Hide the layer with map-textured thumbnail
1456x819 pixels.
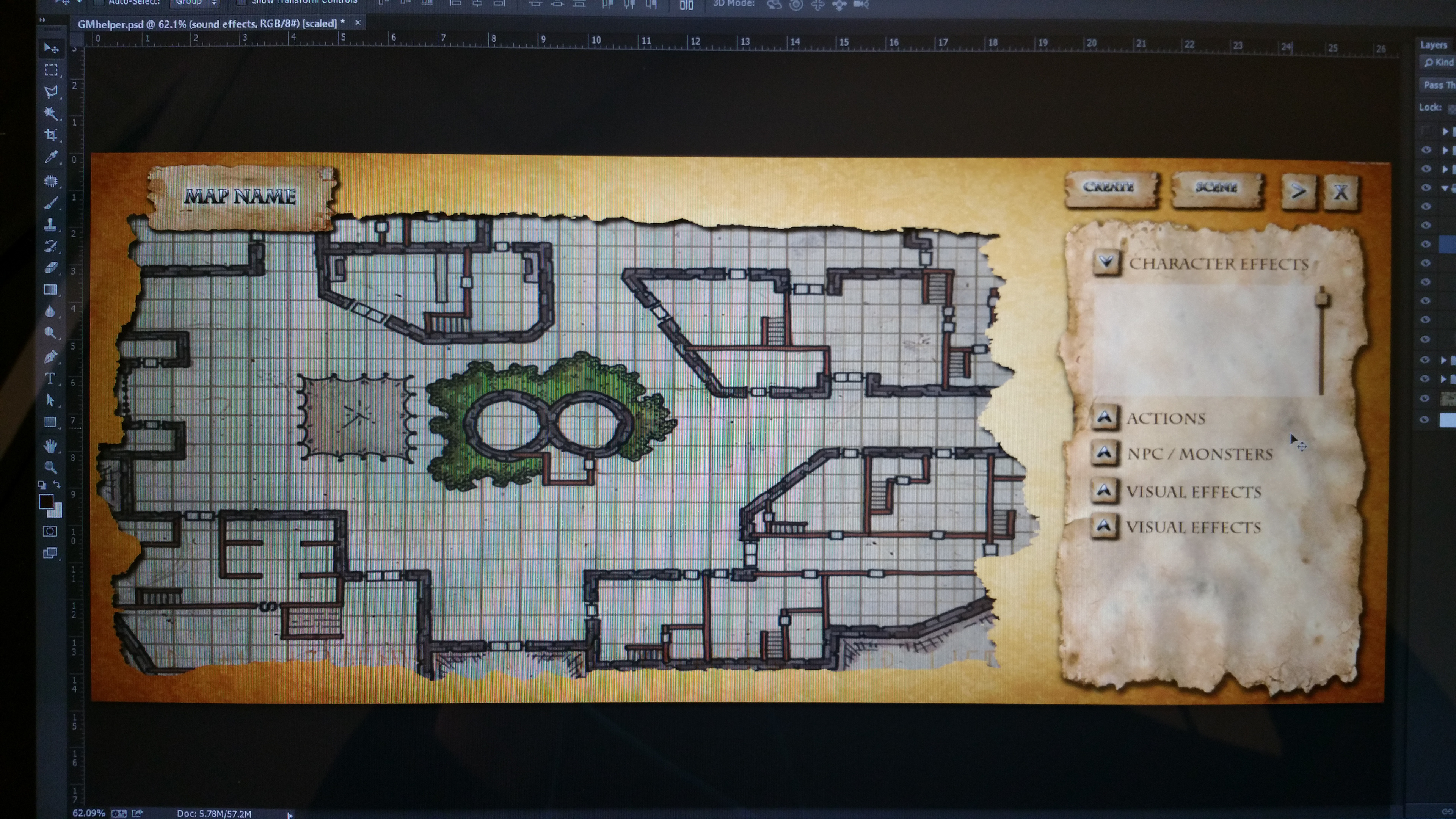1425,399
